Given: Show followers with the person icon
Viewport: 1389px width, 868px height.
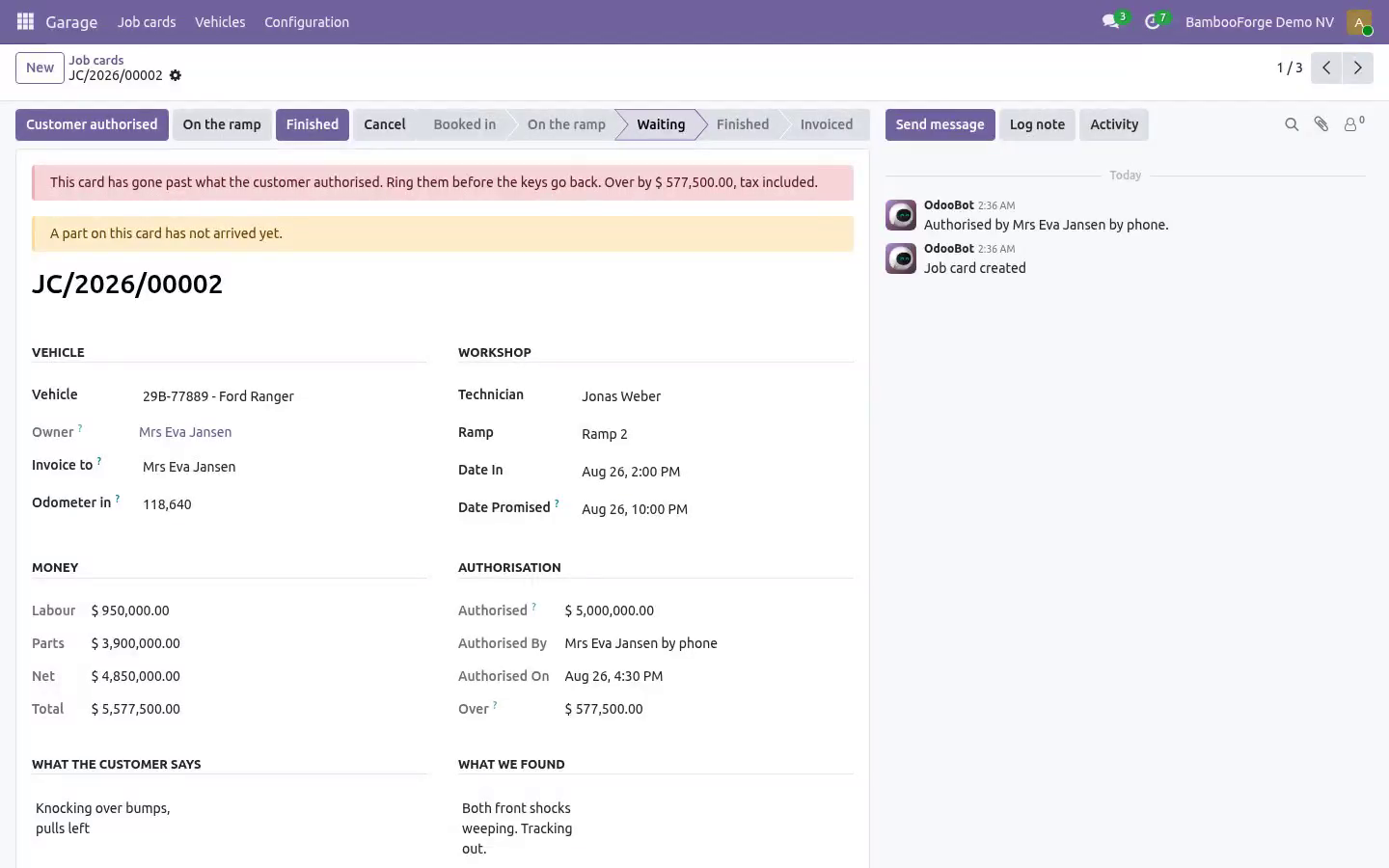Looking at the screenshot, I should (1352, 124).
